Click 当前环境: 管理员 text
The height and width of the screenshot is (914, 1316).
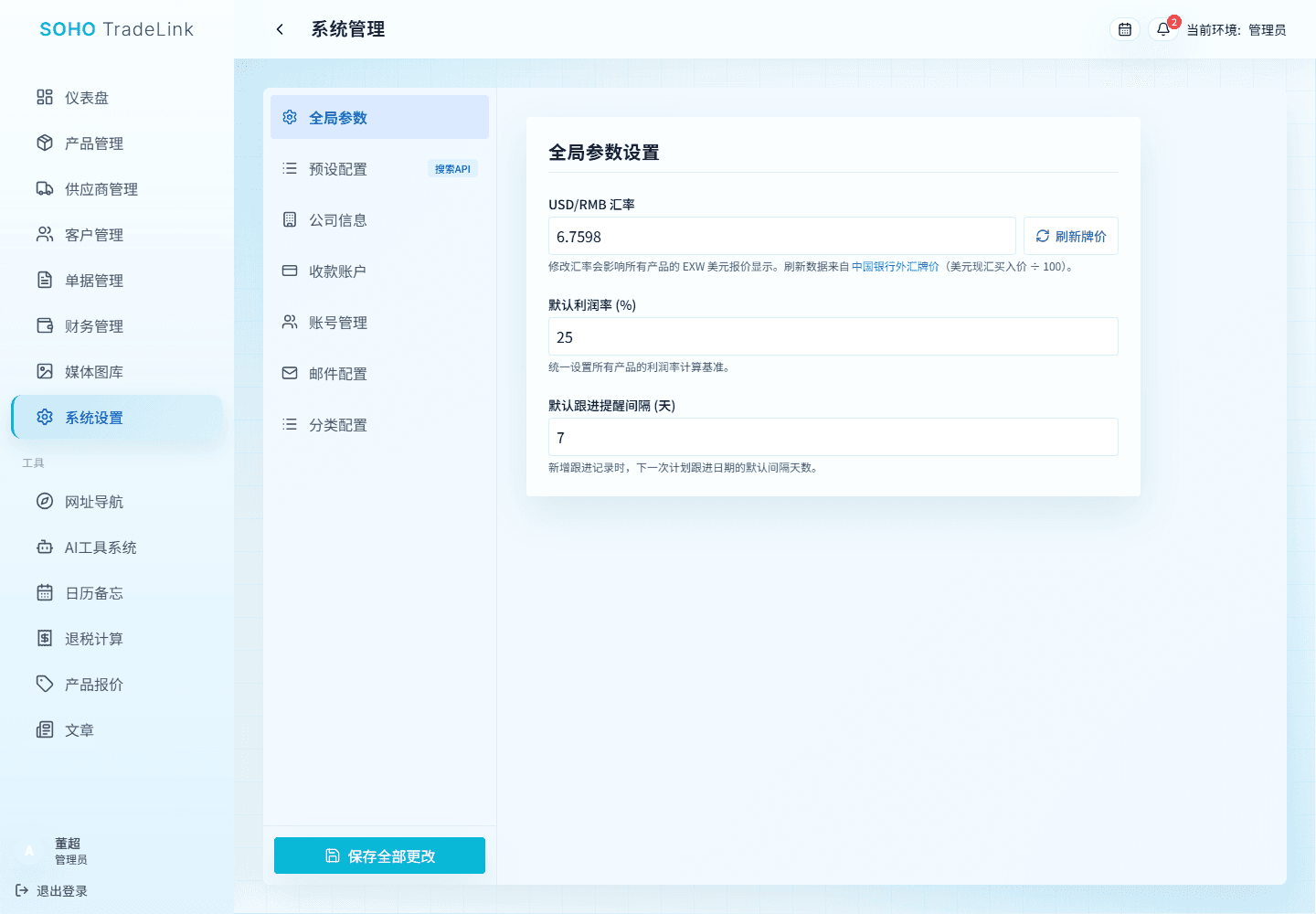click(1236, 30)
